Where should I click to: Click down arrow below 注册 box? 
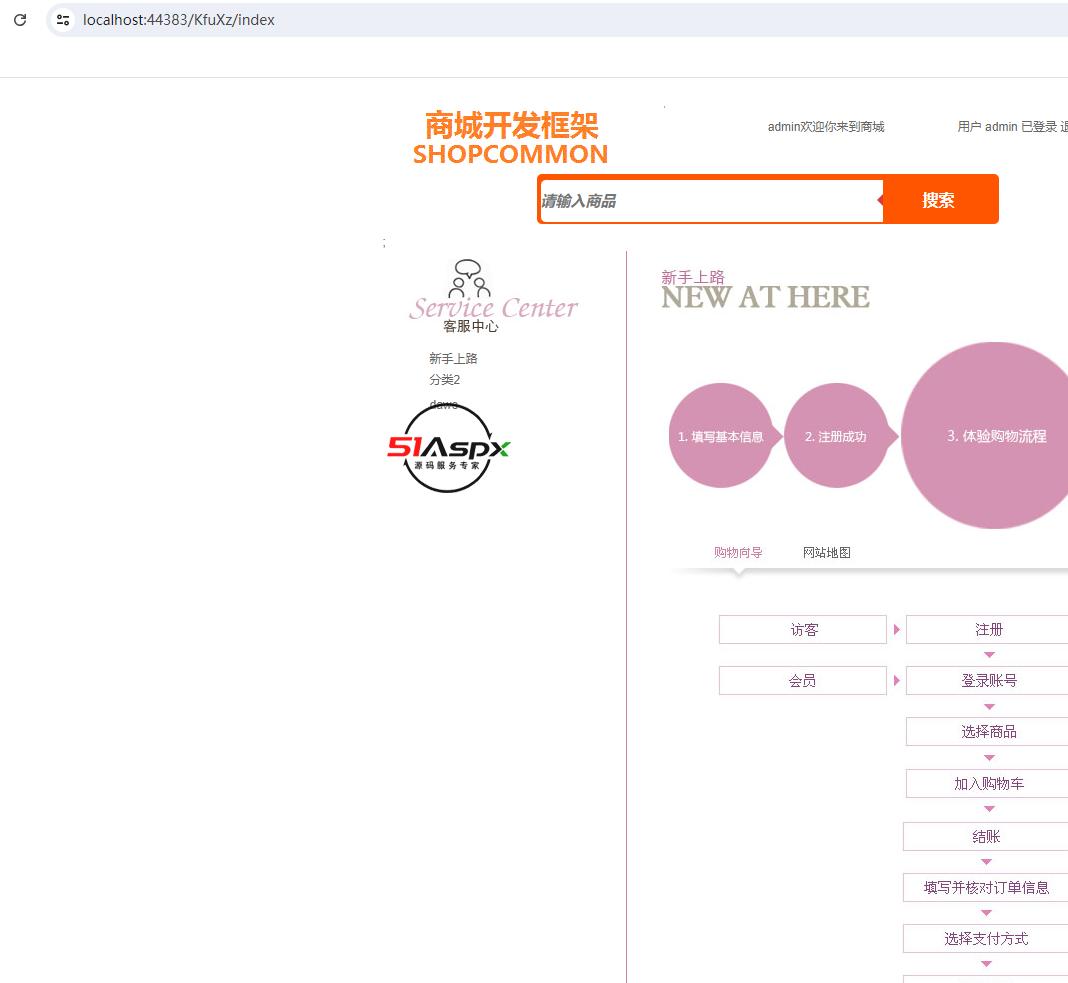pyautogui.click(x=990, y=655)
